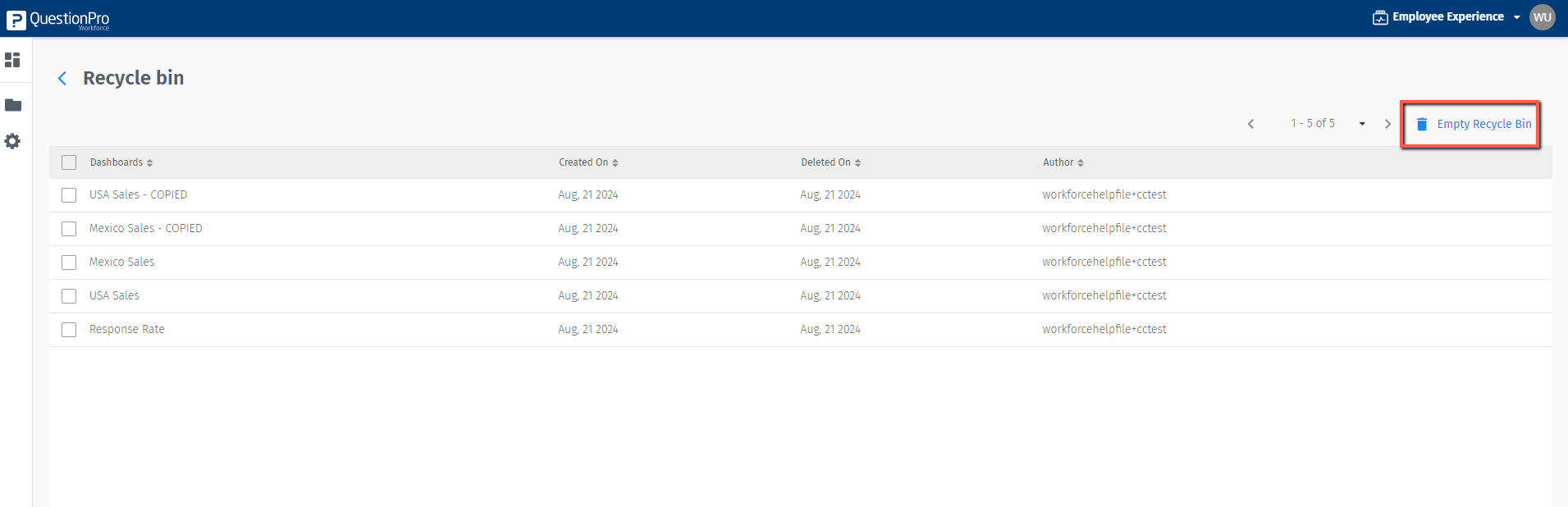Click the Empty Recycle Bin button
1568x507 pixels.
pyautogui.click(x=1483, y=124)
